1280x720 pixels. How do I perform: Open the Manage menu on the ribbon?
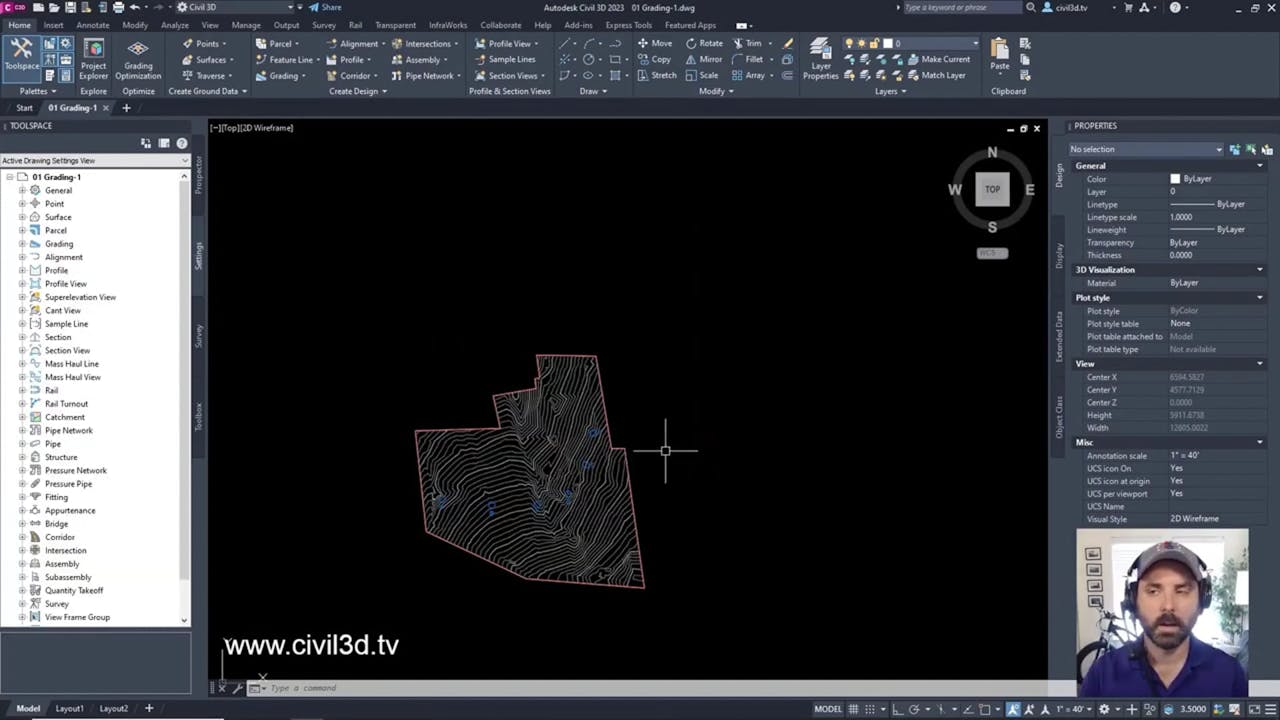[x=245, y=25]
